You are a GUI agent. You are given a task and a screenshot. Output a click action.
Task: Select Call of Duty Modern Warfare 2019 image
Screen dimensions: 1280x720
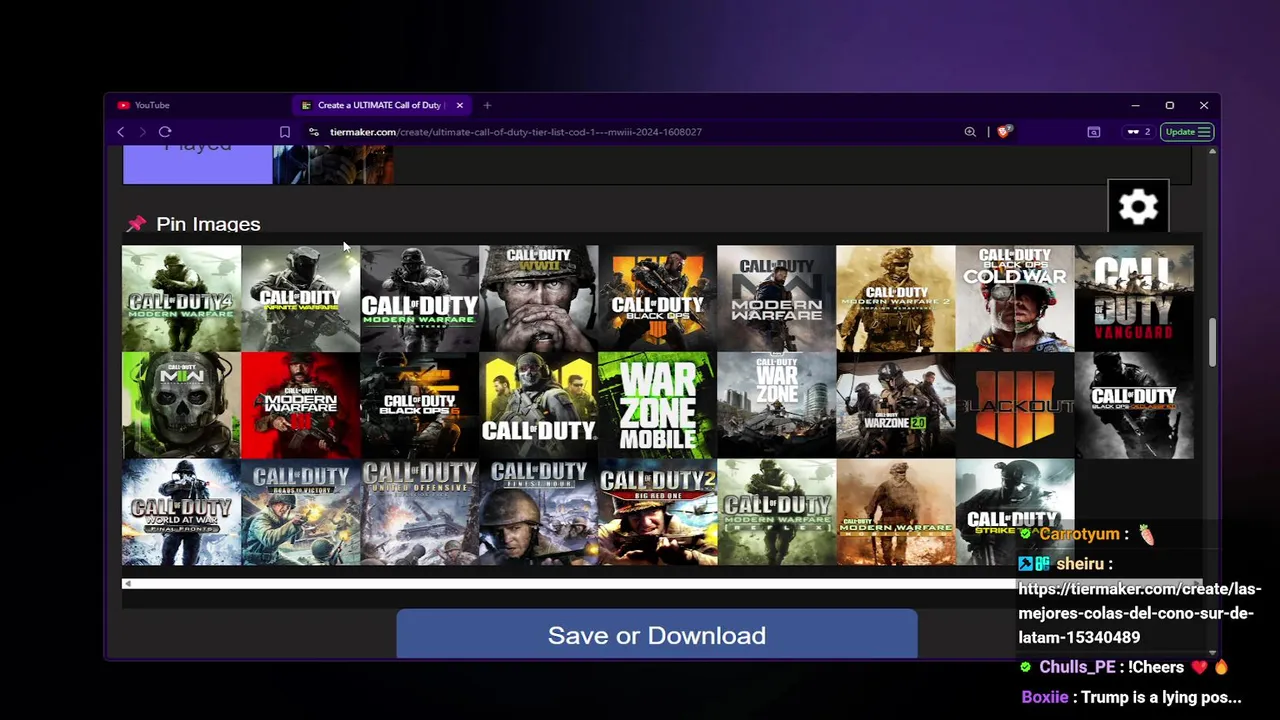click(776, 298)
